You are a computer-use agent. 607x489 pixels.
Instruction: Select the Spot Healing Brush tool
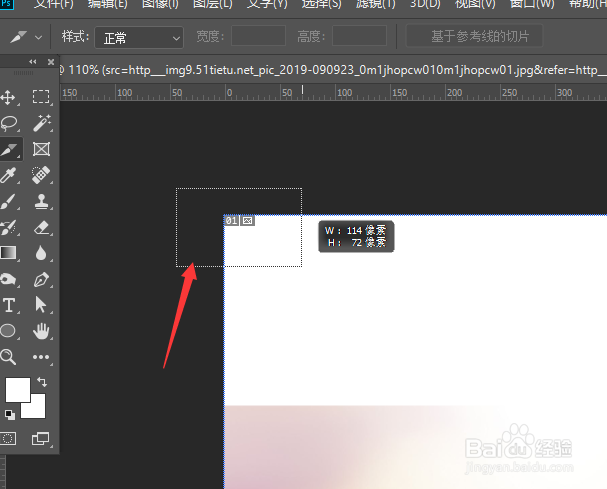pyautogui.click(x=41, y=175)
